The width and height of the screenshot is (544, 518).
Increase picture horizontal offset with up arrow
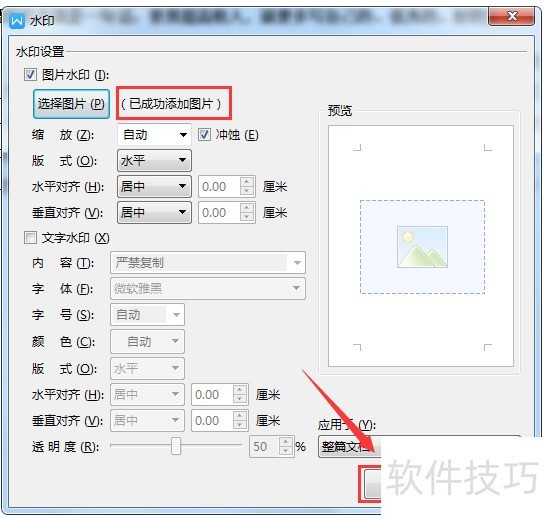pos(247,182)
